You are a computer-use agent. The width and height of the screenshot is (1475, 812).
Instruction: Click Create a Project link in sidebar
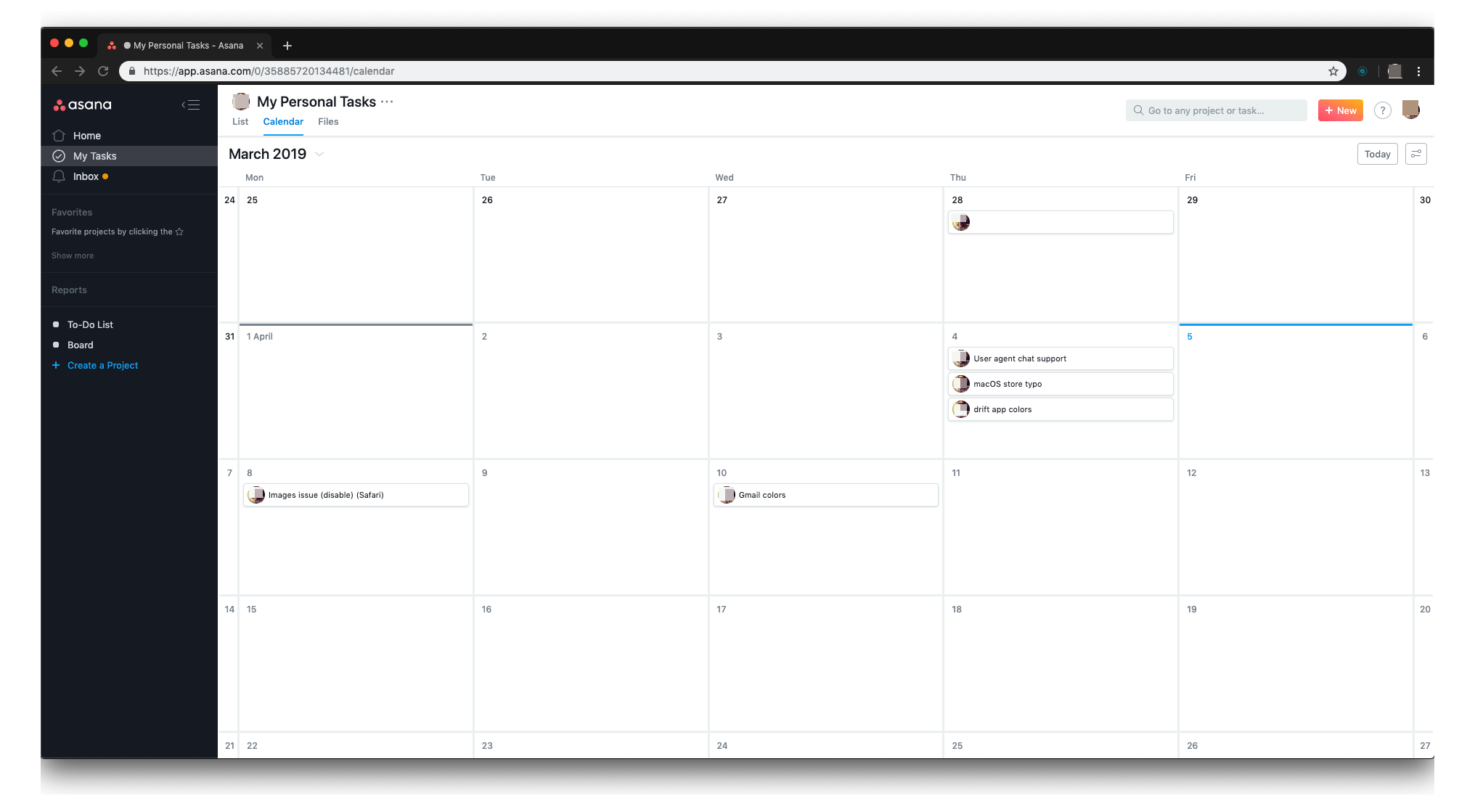point(102,365)
